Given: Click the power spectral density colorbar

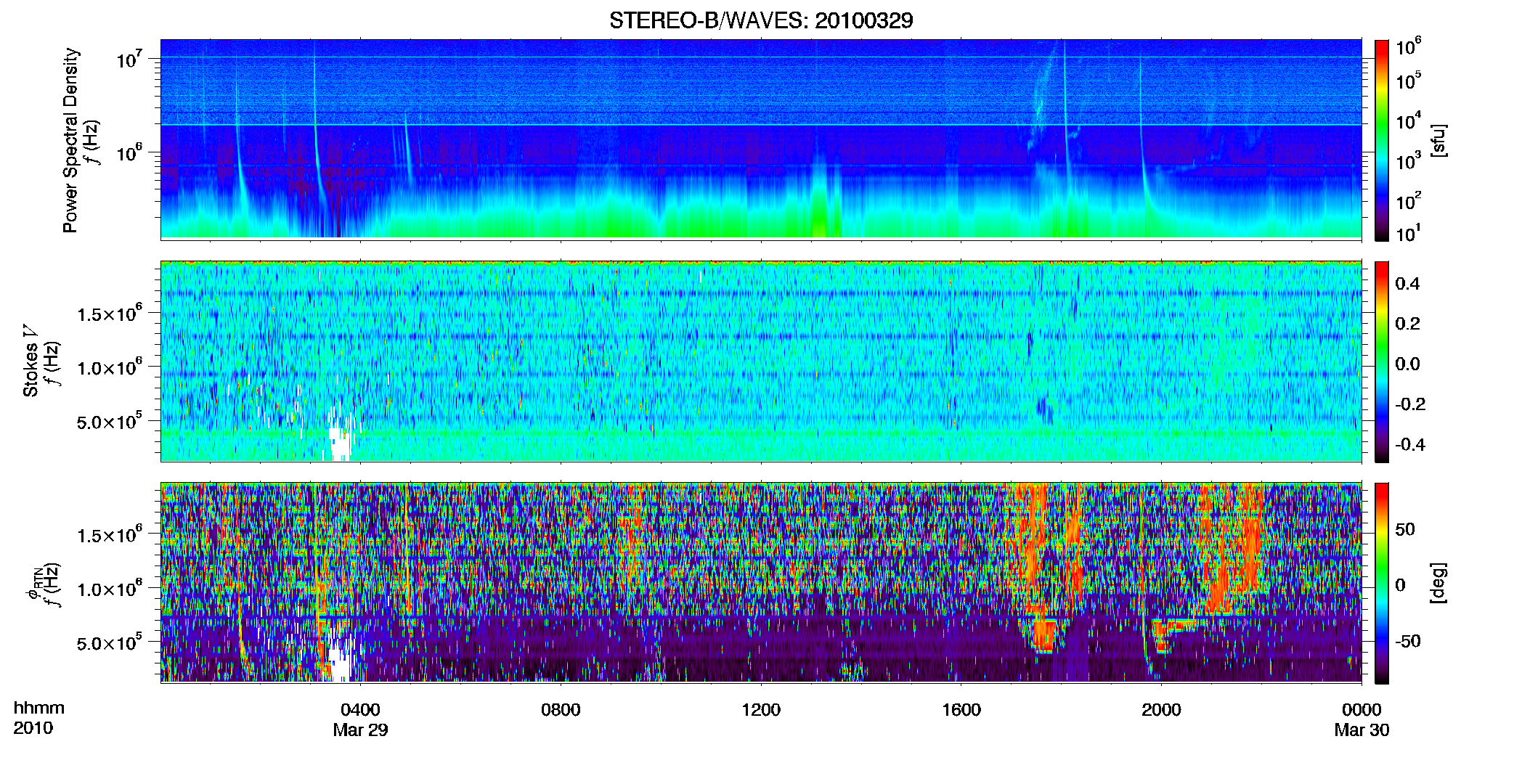Looking at the screenshot, I should 1382,140.
